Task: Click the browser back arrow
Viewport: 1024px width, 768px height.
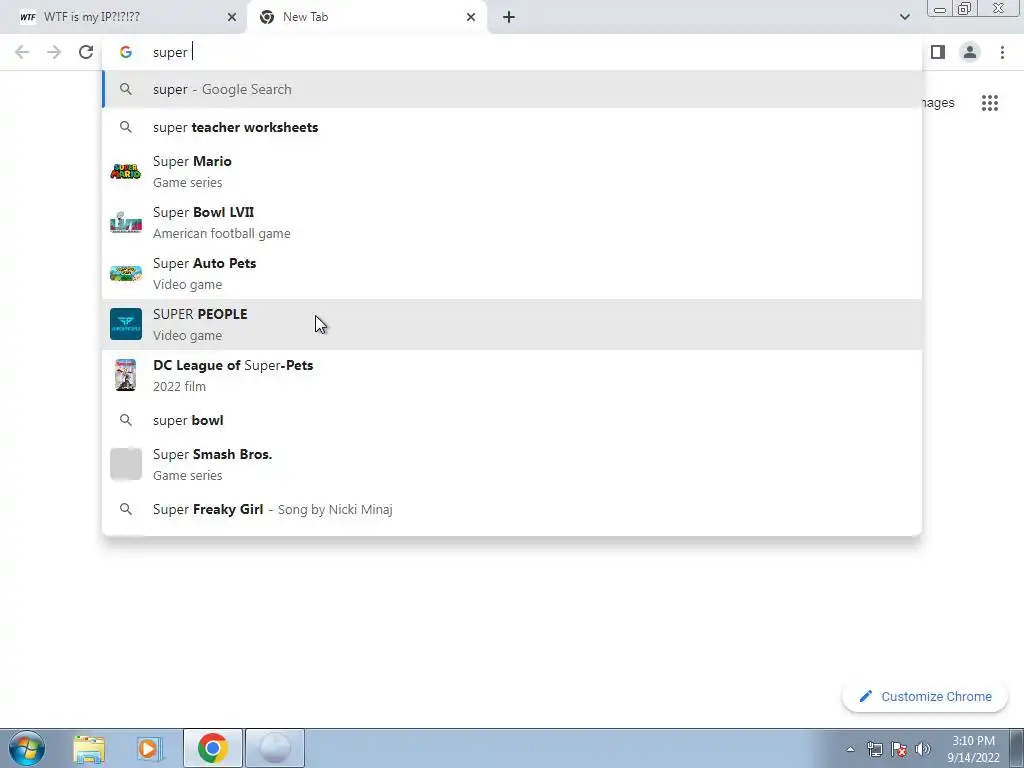Action: pos(22,52)
